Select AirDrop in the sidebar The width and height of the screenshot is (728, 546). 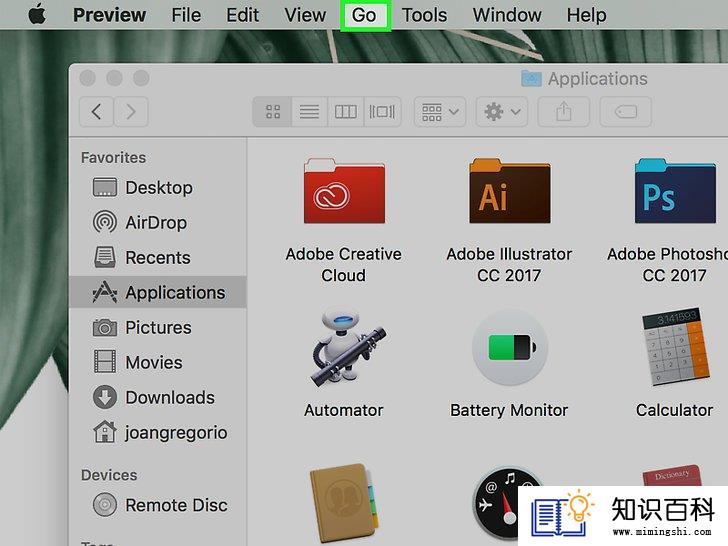click(x=158, y=222)
